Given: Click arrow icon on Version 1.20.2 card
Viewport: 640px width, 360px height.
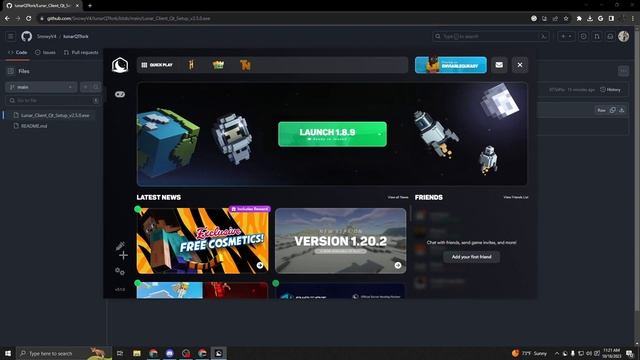Looking at the screenshot, I should (x=398, y=265).
